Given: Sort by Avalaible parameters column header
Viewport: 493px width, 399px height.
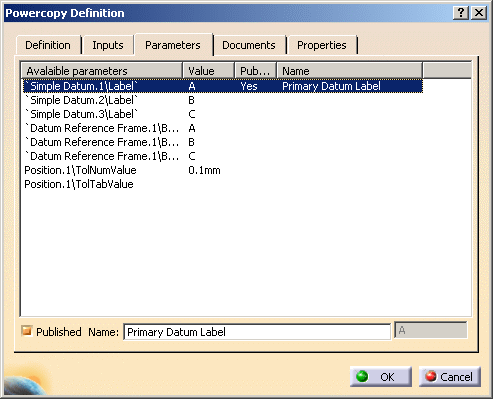Looking at the screenshot, I should click(x=102, y=71).
